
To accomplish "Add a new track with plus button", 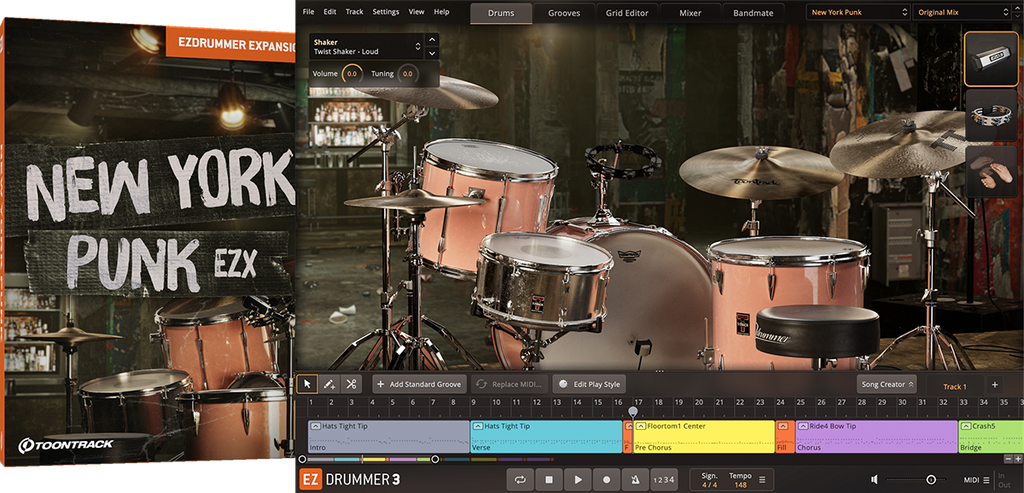I will [995, 385].
